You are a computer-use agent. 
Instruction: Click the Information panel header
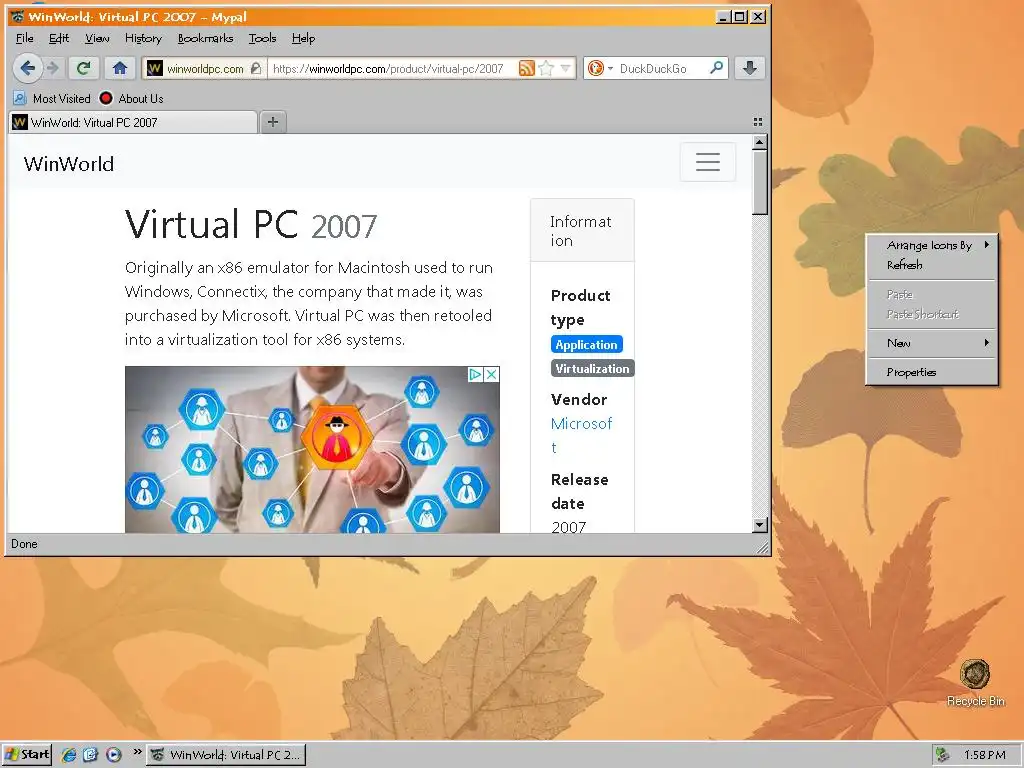tap(582, 231)
